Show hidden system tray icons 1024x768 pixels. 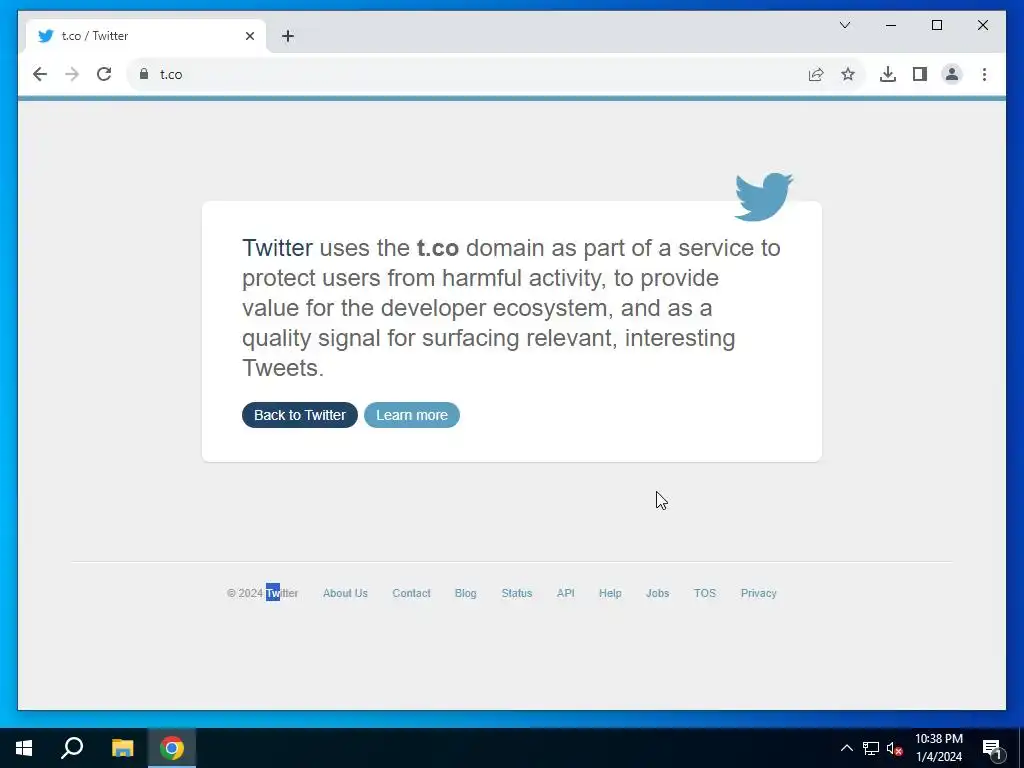[x=846, y=748]
